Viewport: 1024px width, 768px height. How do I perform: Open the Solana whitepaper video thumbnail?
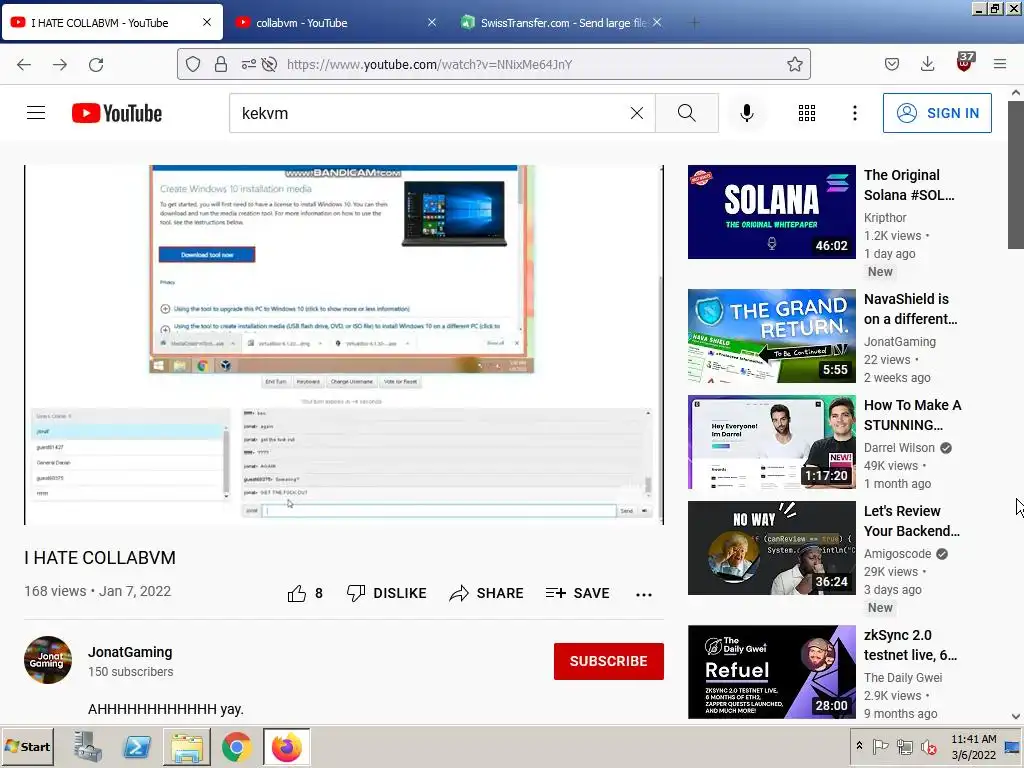771,212
